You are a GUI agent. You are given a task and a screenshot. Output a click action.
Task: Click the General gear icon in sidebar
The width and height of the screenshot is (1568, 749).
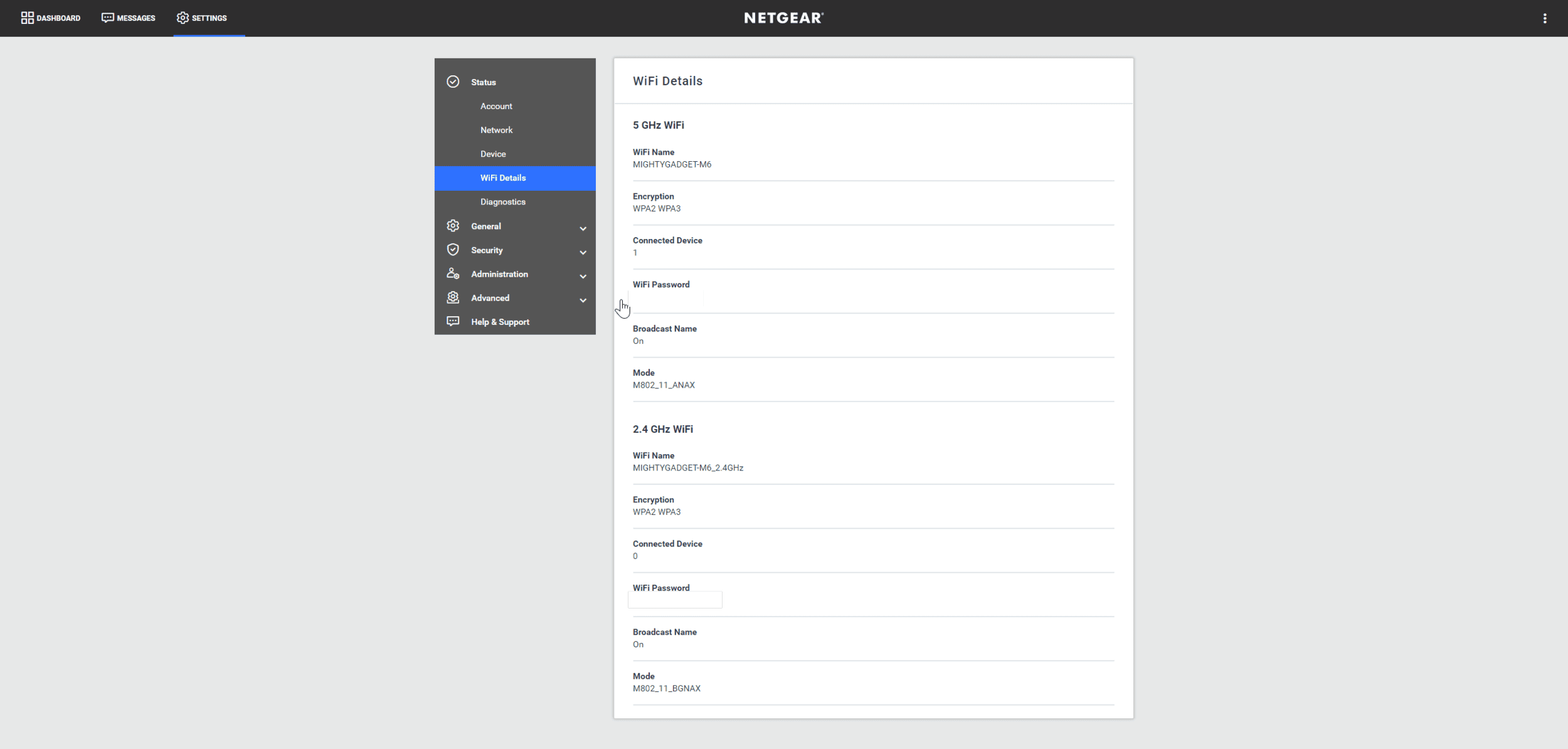point(453,226)
